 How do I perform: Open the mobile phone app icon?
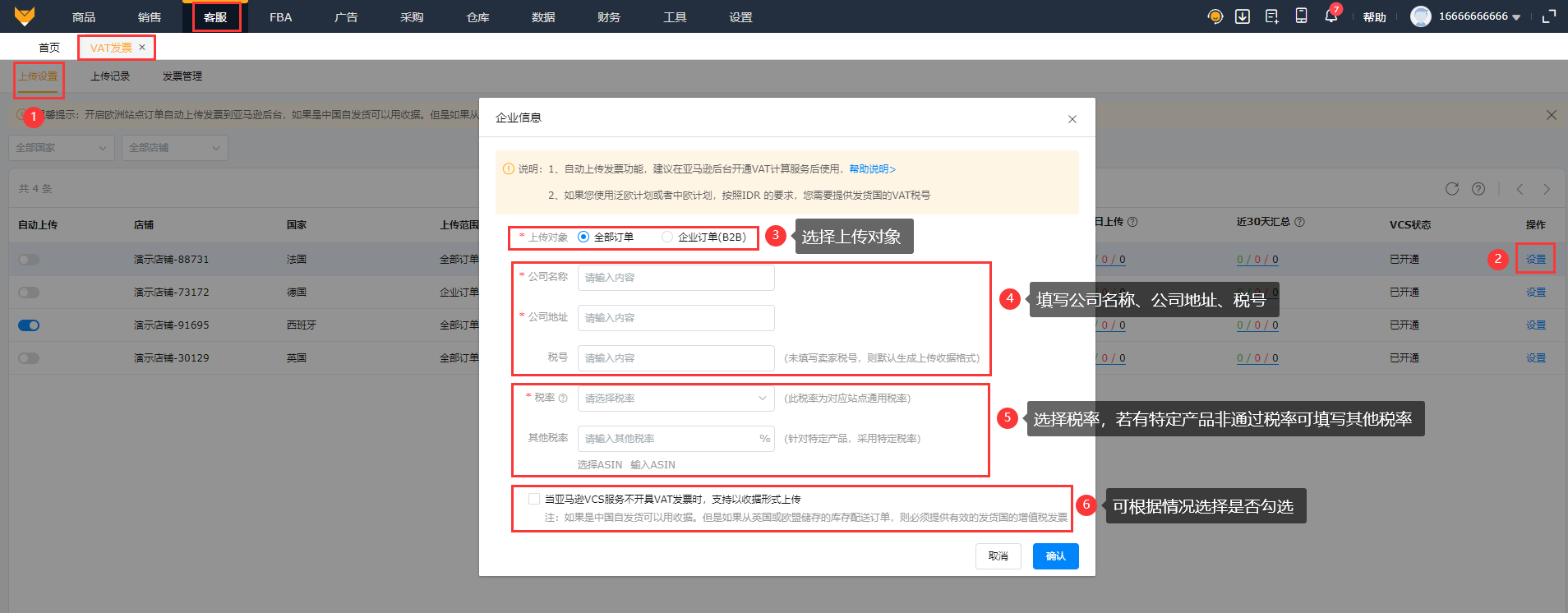tap(1302, 16)
